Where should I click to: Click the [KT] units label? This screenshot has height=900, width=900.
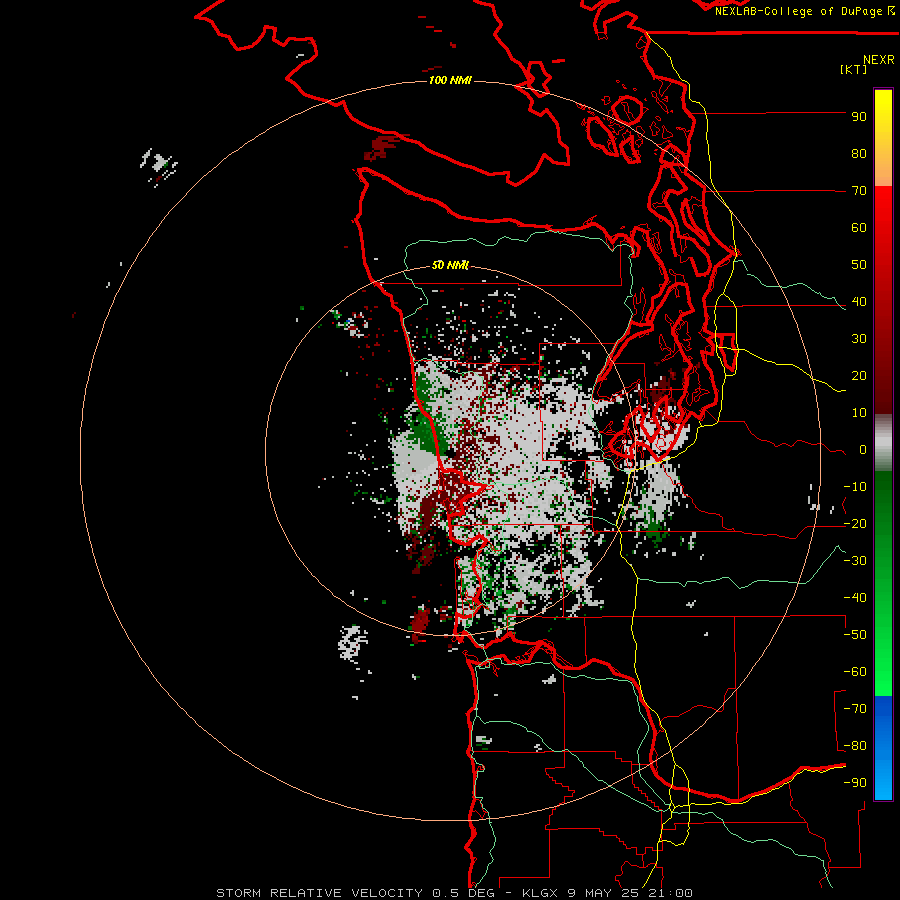point(853,69)
